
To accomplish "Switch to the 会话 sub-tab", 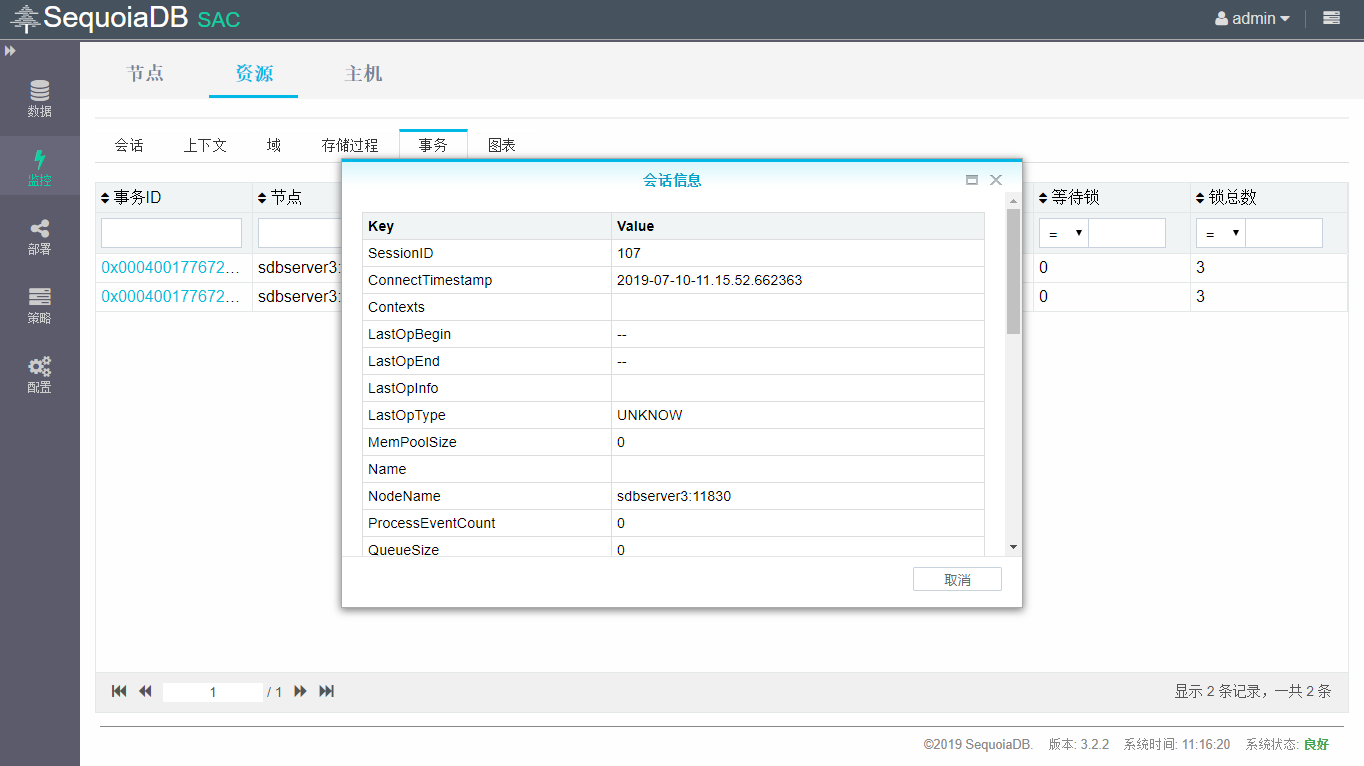I will point(129,145).
